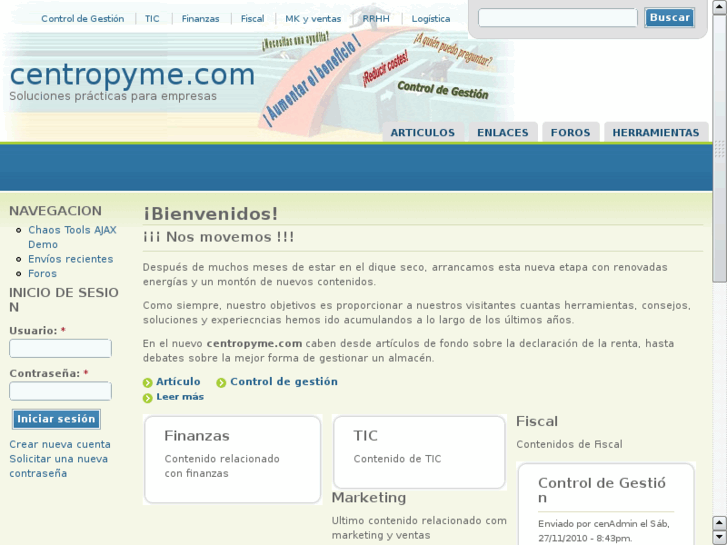This screenshot has width=727, height=545.
Task: Click the ¡Bienvenidos! page heading
Action: click(x=210, y=214)
